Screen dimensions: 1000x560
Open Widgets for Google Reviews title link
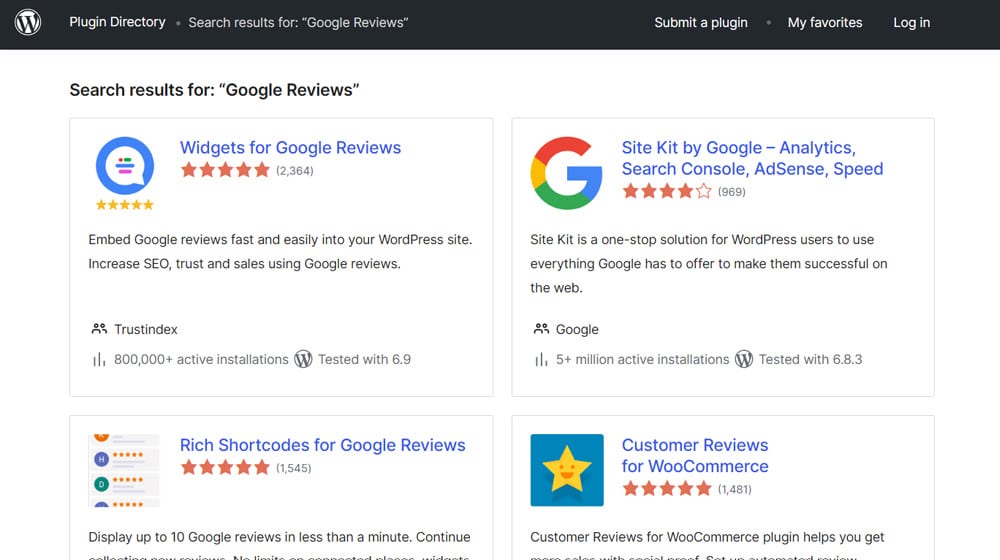click(x=290, y=147)
